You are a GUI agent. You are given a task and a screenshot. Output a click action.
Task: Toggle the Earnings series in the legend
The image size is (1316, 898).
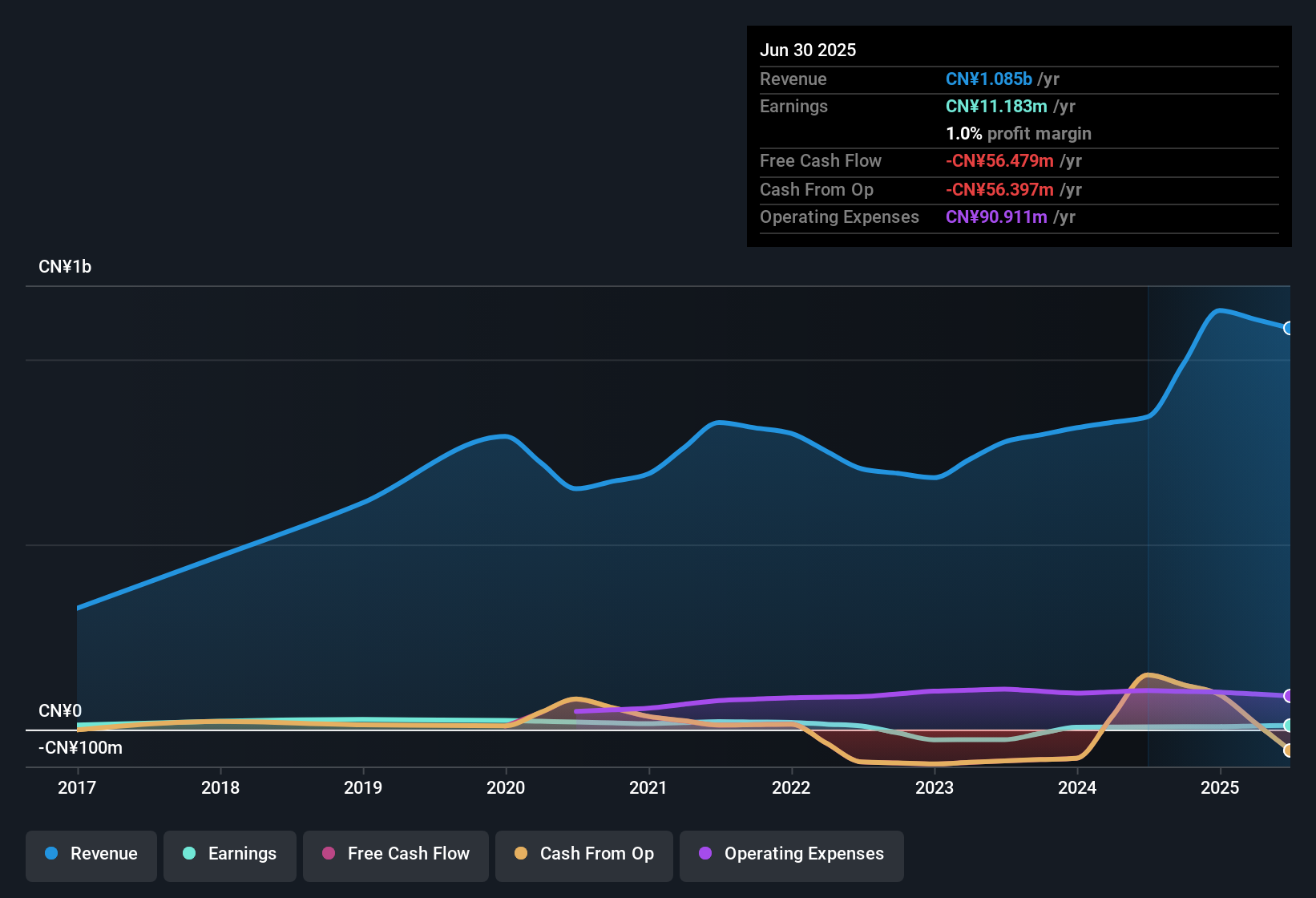[230, 854]
